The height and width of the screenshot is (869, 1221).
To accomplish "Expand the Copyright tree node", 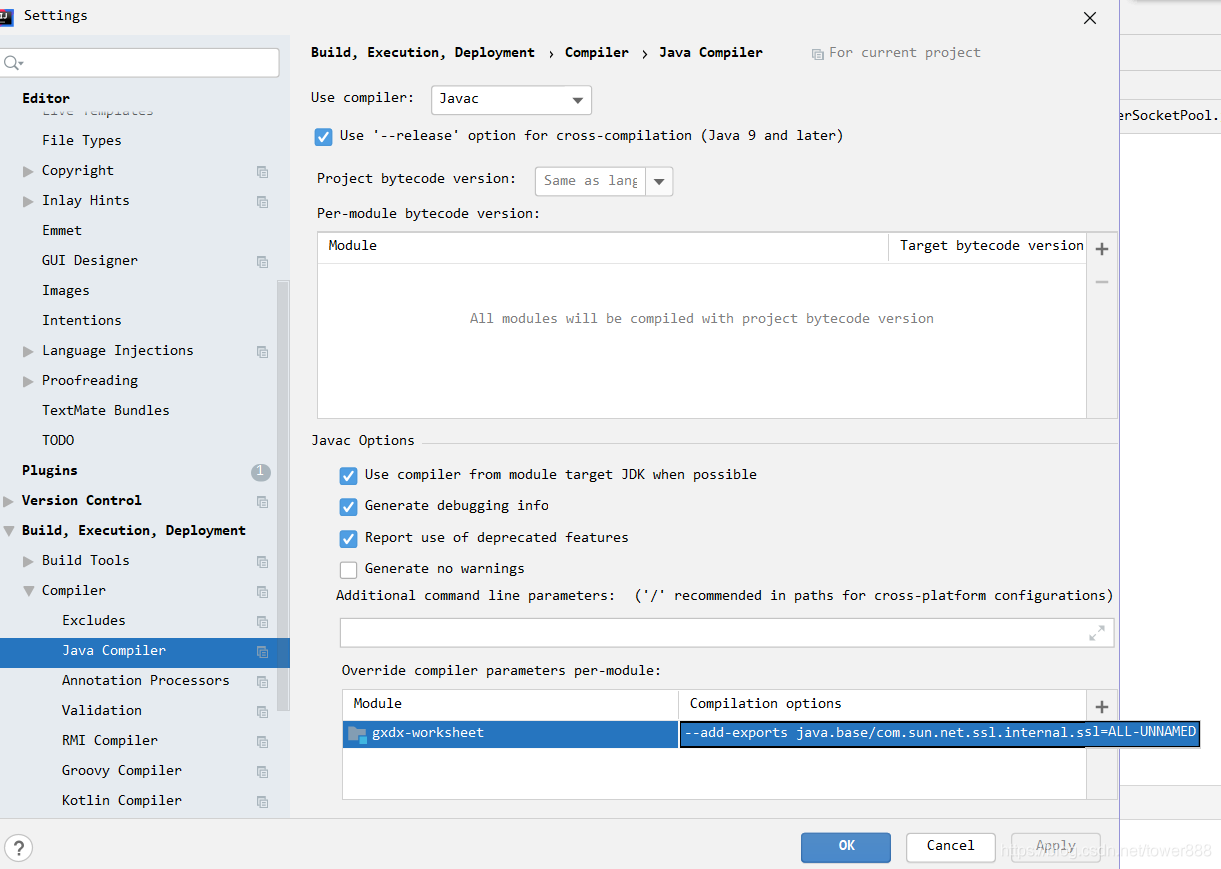I will tap(28, 171).
